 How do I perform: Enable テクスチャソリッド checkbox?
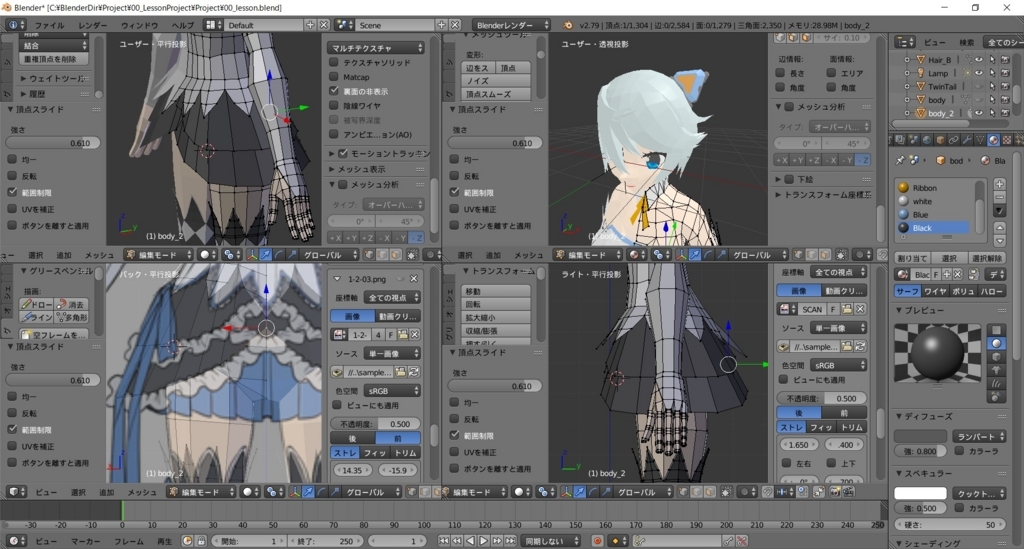pos(334,62)
